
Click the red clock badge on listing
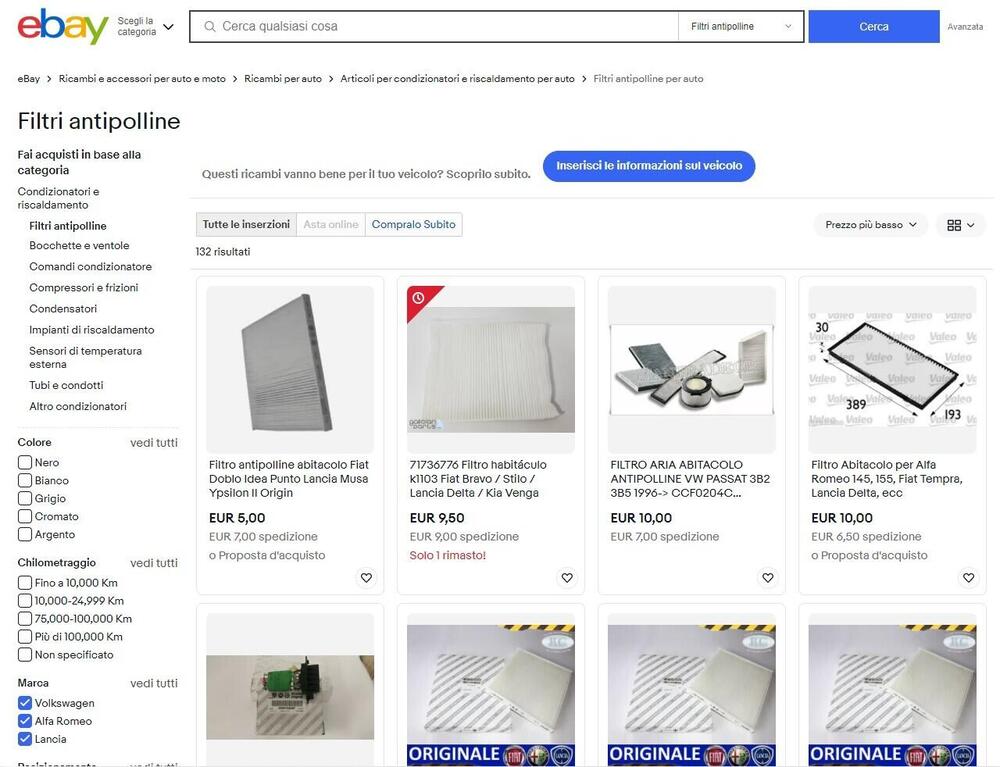(419, 298)
